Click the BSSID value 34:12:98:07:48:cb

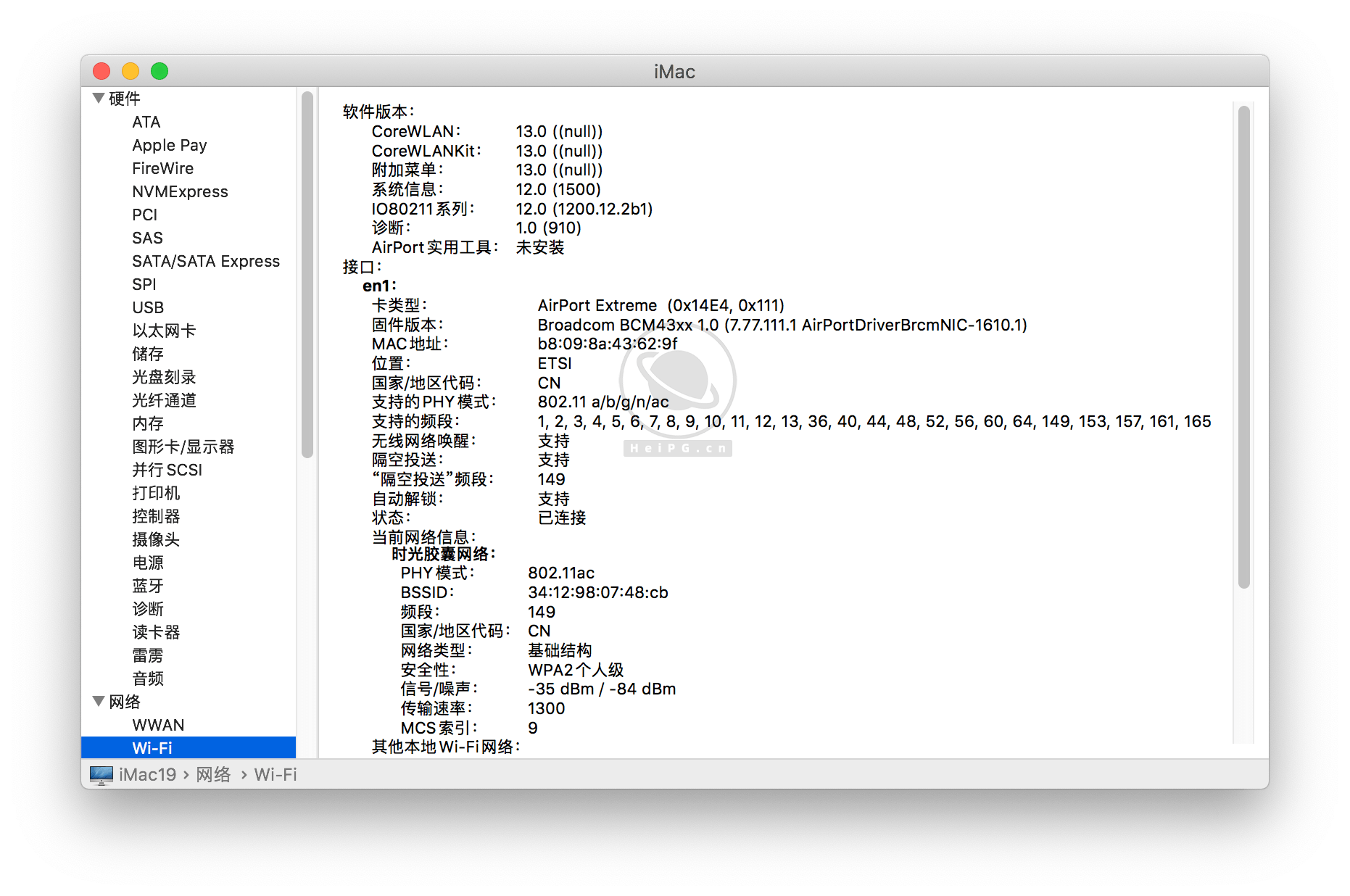(x=598, y=592)
